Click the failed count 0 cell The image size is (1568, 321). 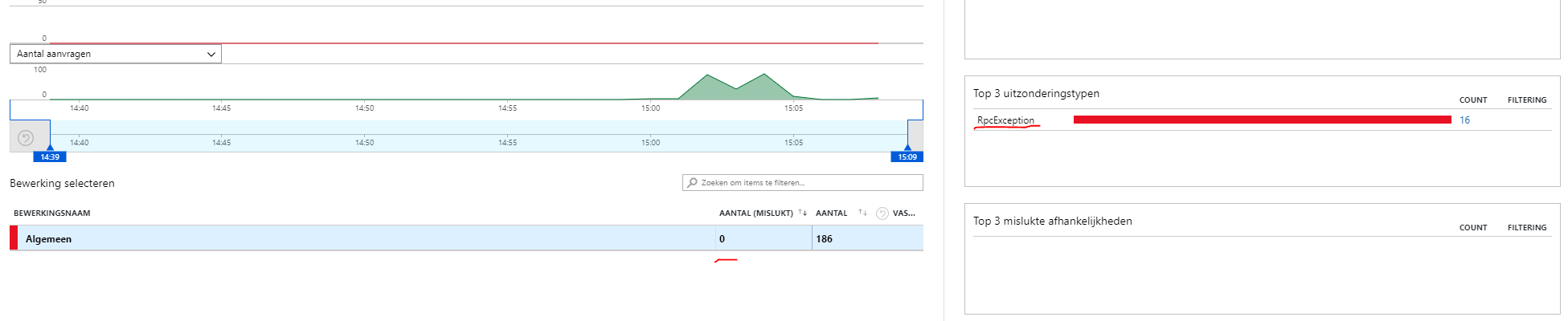click(764, 238)
